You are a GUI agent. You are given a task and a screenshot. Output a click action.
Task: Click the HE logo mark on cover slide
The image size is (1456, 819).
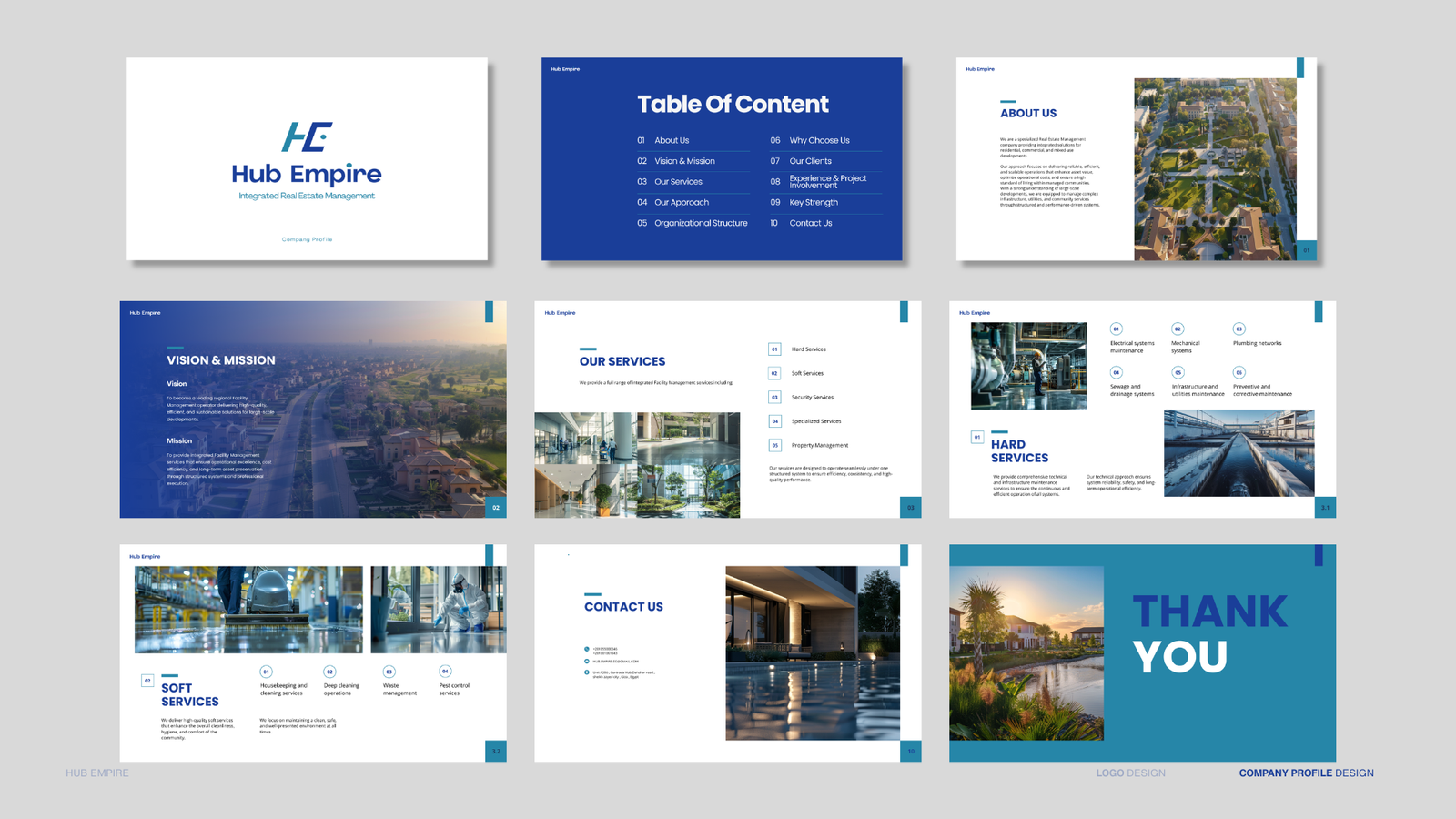click(x=307, y=136)
